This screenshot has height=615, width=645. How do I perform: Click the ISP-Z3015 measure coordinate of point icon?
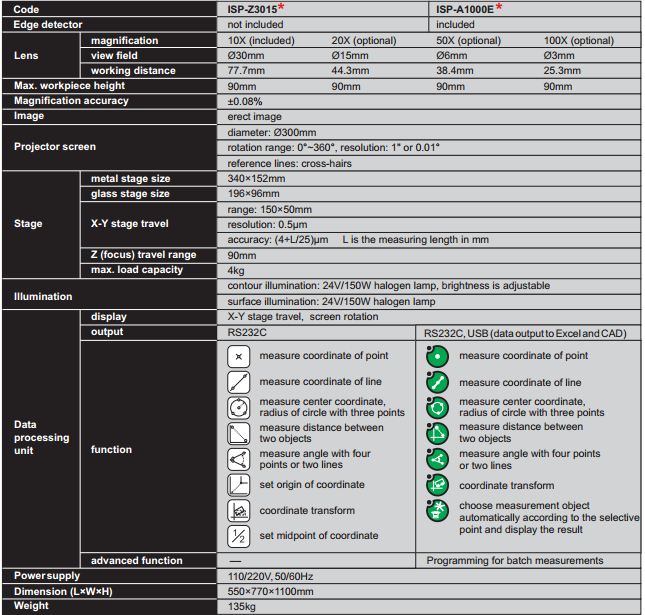tap(239, 356)
